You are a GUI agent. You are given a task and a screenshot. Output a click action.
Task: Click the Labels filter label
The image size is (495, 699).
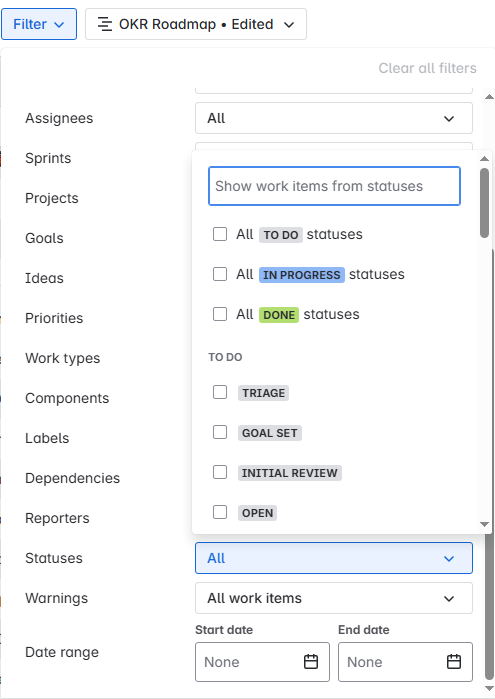tap(47, 438)
